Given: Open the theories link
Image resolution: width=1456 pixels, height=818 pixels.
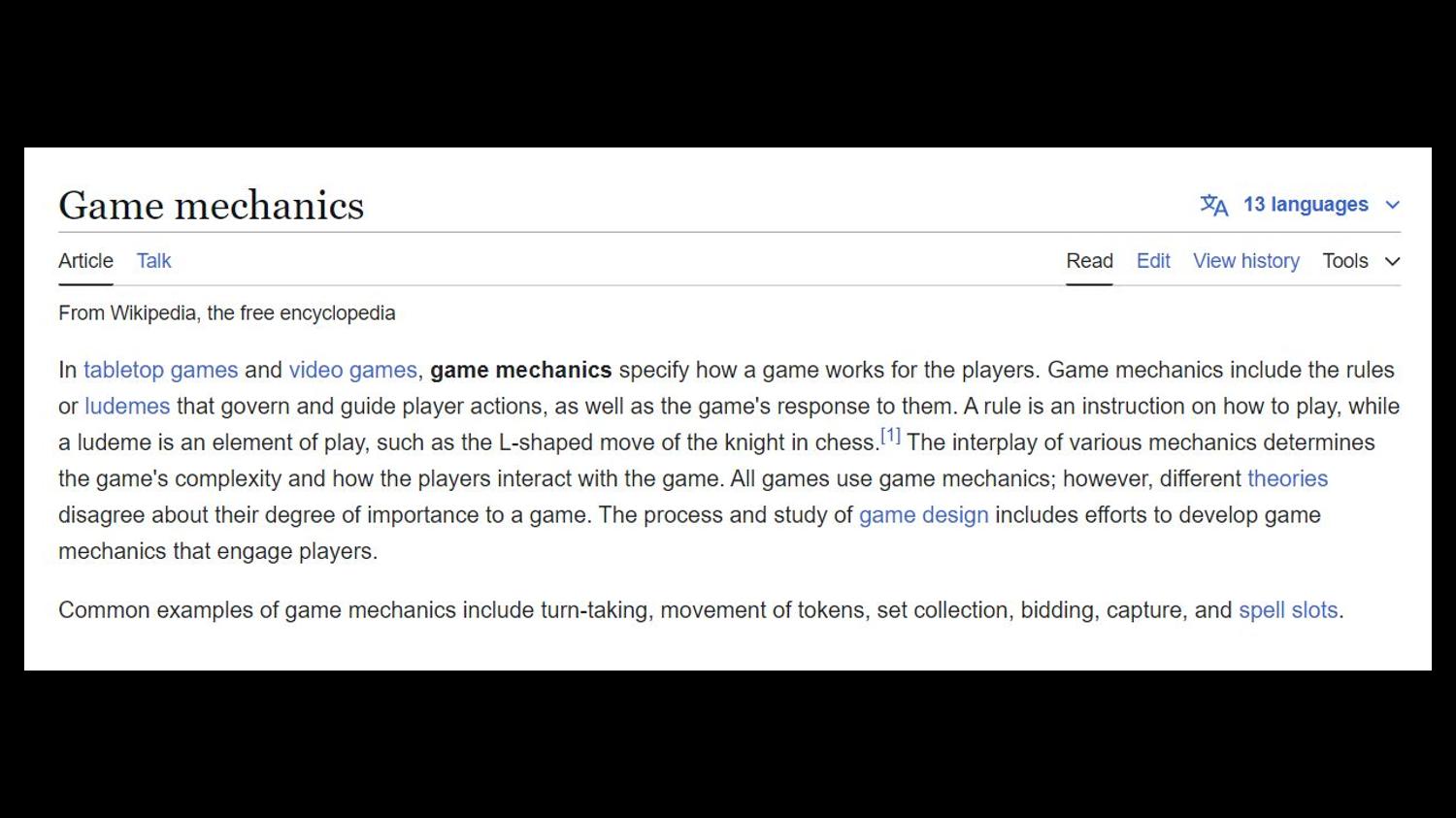Looking at the screenshot, I should pos(1287,478).
